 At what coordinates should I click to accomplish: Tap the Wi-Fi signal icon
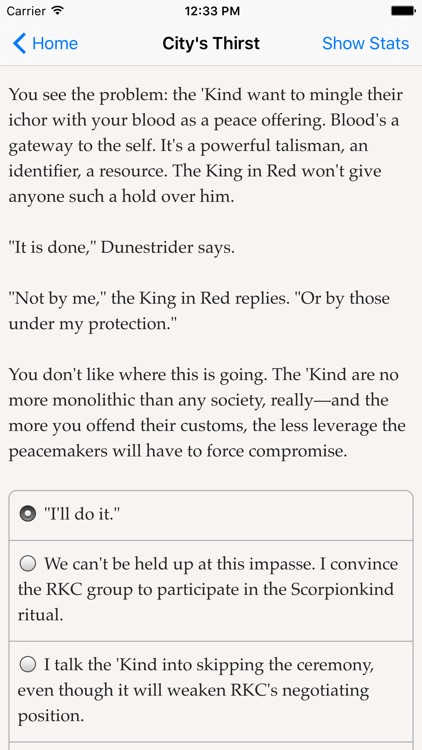tap(58, 11)
